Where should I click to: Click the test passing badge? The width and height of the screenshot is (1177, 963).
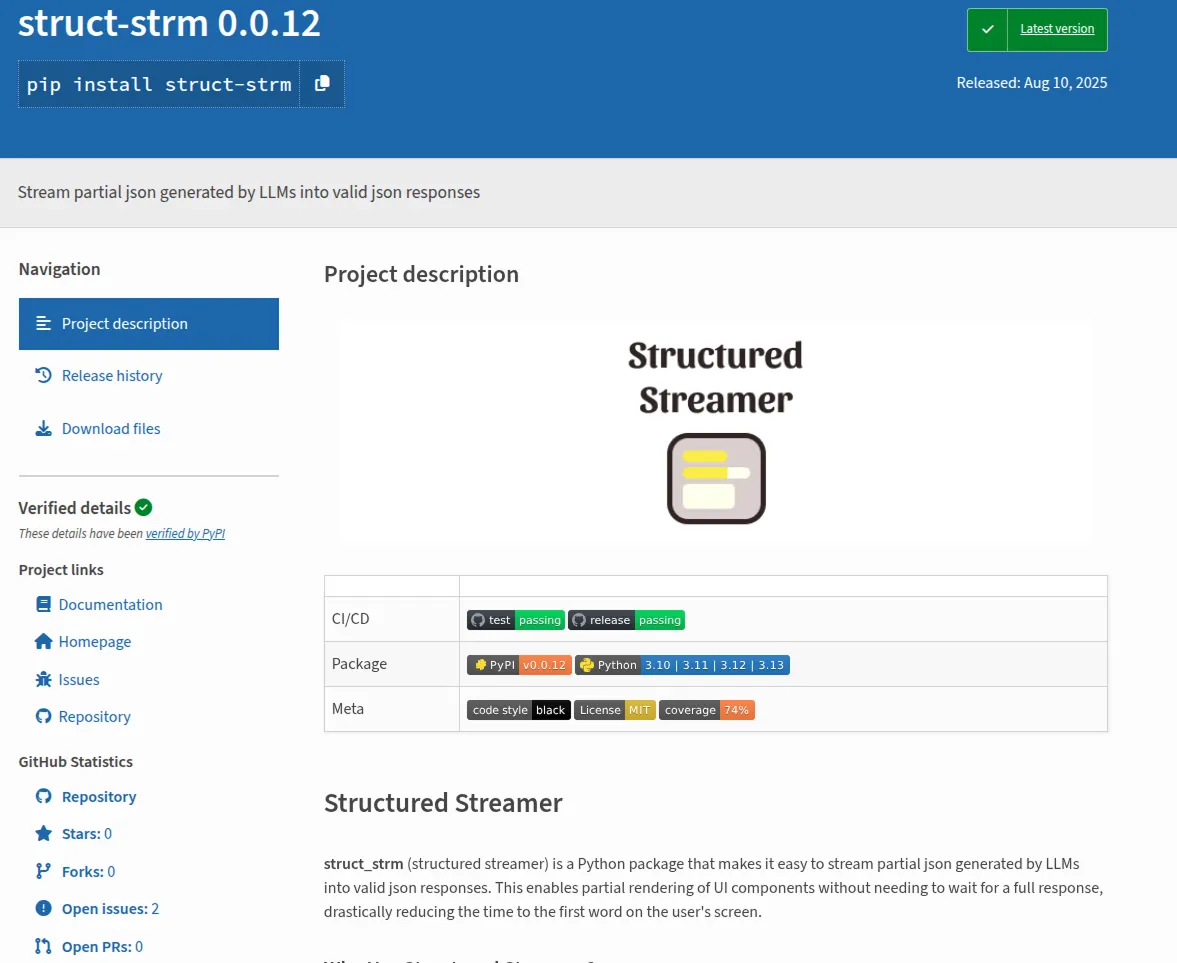(x=516, y=620)
